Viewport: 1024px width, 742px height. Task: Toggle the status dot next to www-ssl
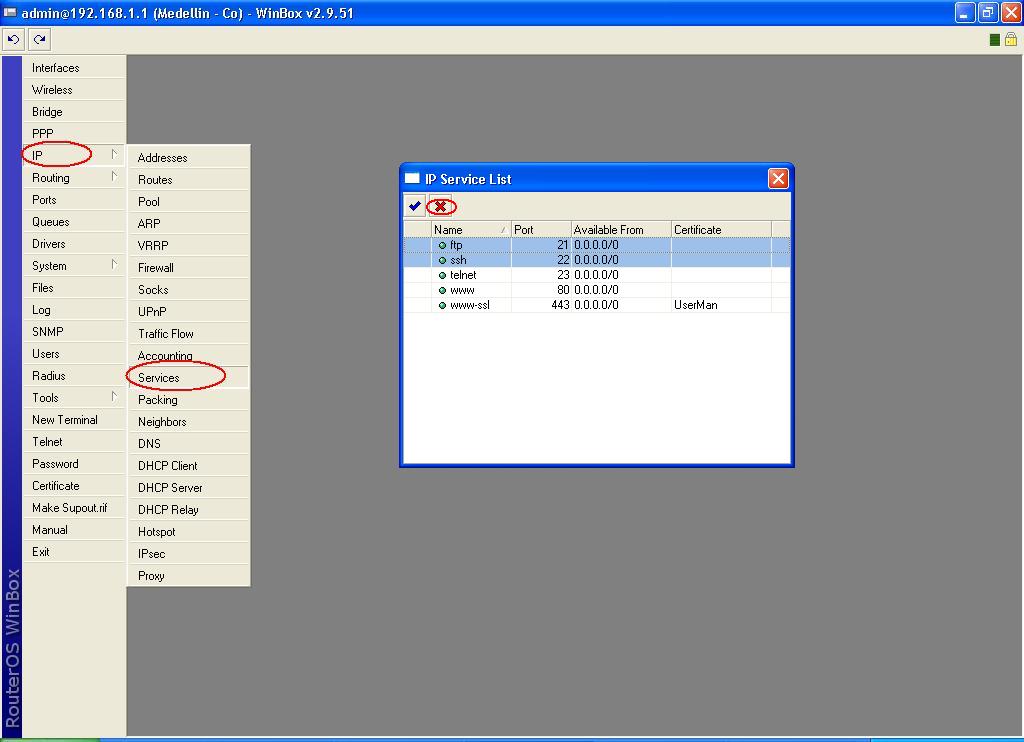point(442,305)
